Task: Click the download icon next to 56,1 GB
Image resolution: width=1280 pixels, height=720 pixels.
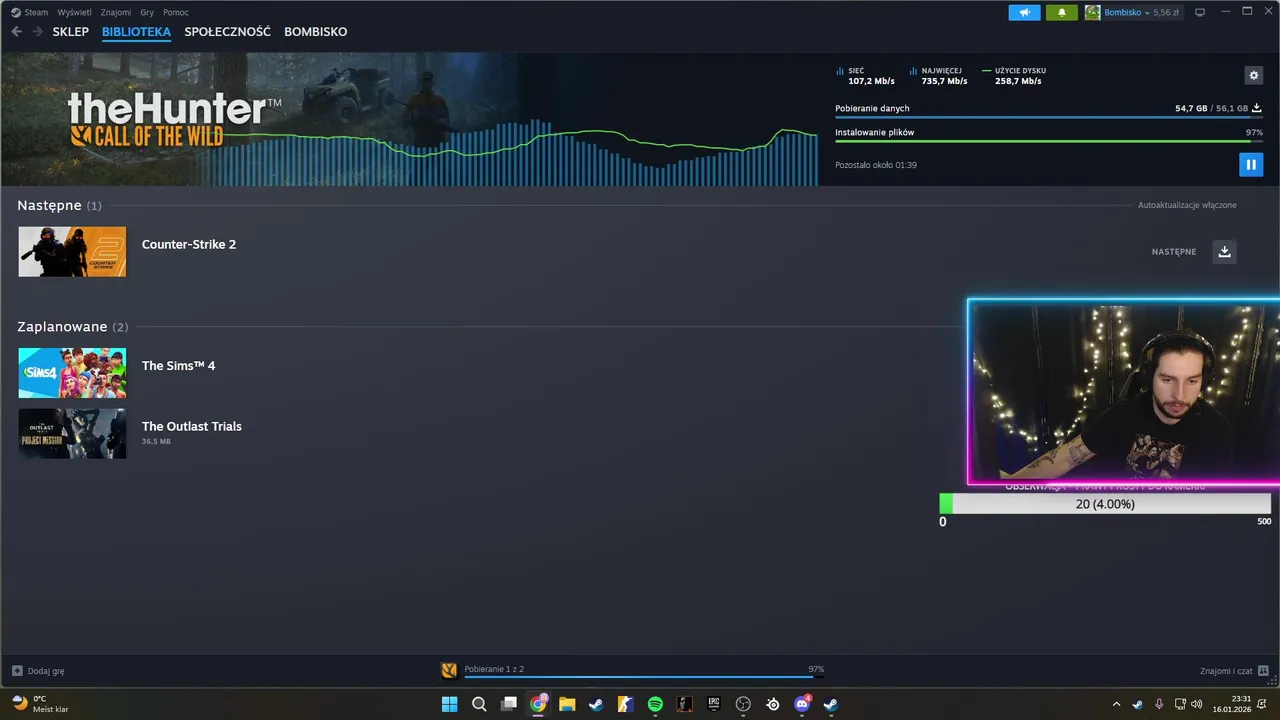Action: (x=1257, y=108)
